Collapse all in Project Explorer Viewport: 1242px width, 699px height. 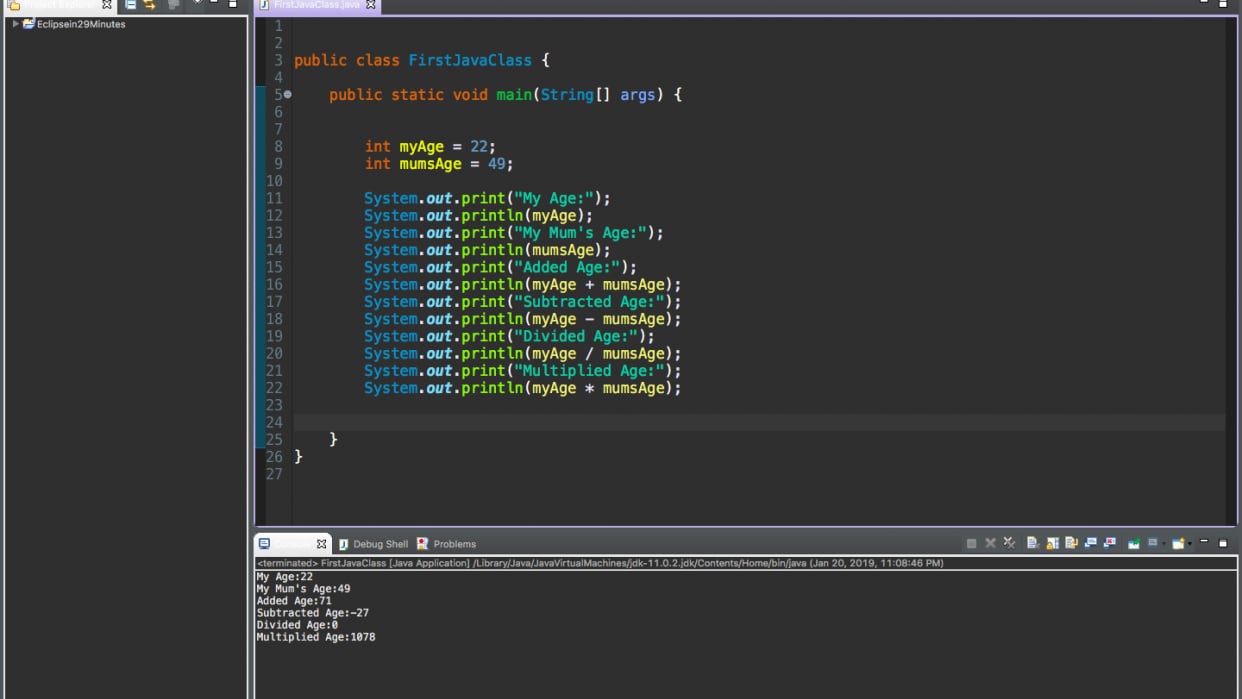point(130,5)
